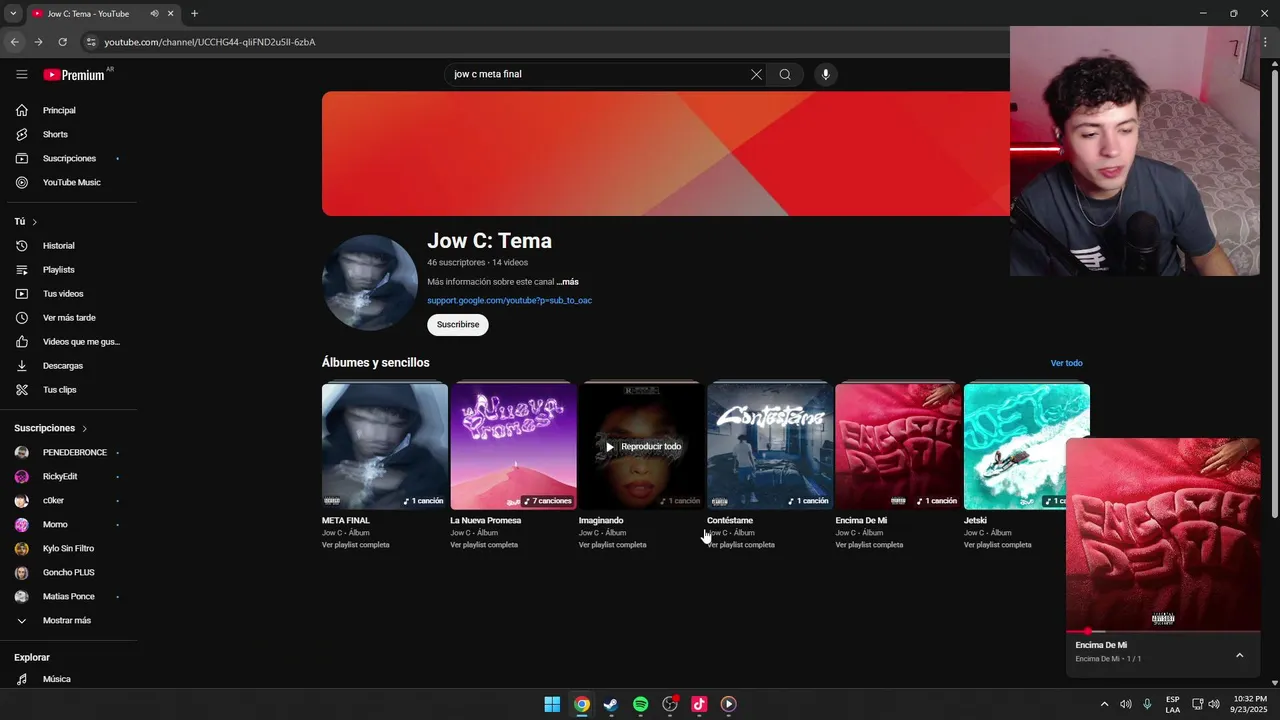Open the YouTube hamburger guide menu

click(22, 74)
